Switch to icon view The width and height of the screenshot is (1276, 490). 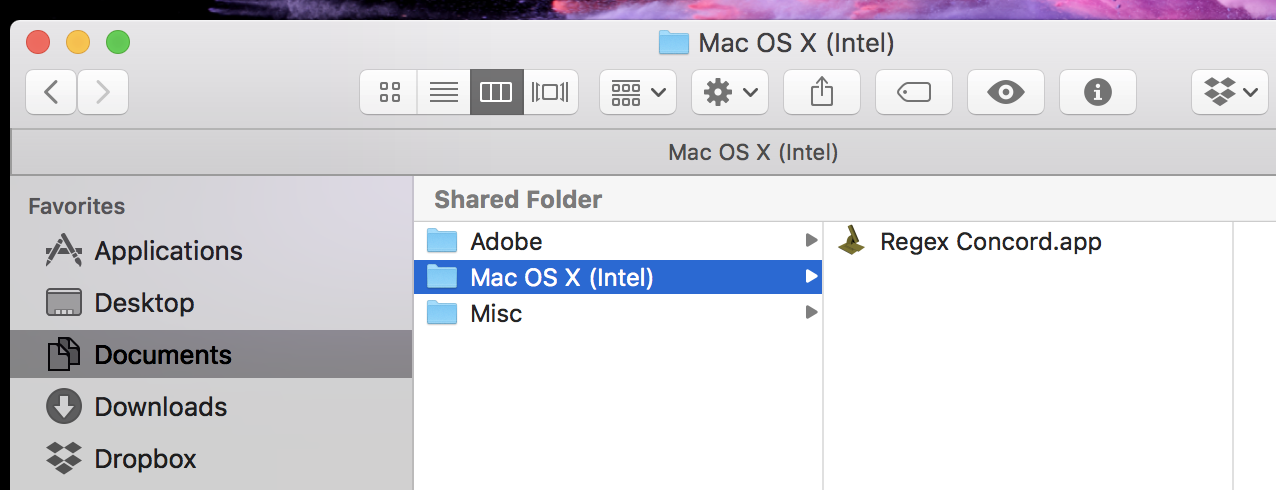click(390, 93)
